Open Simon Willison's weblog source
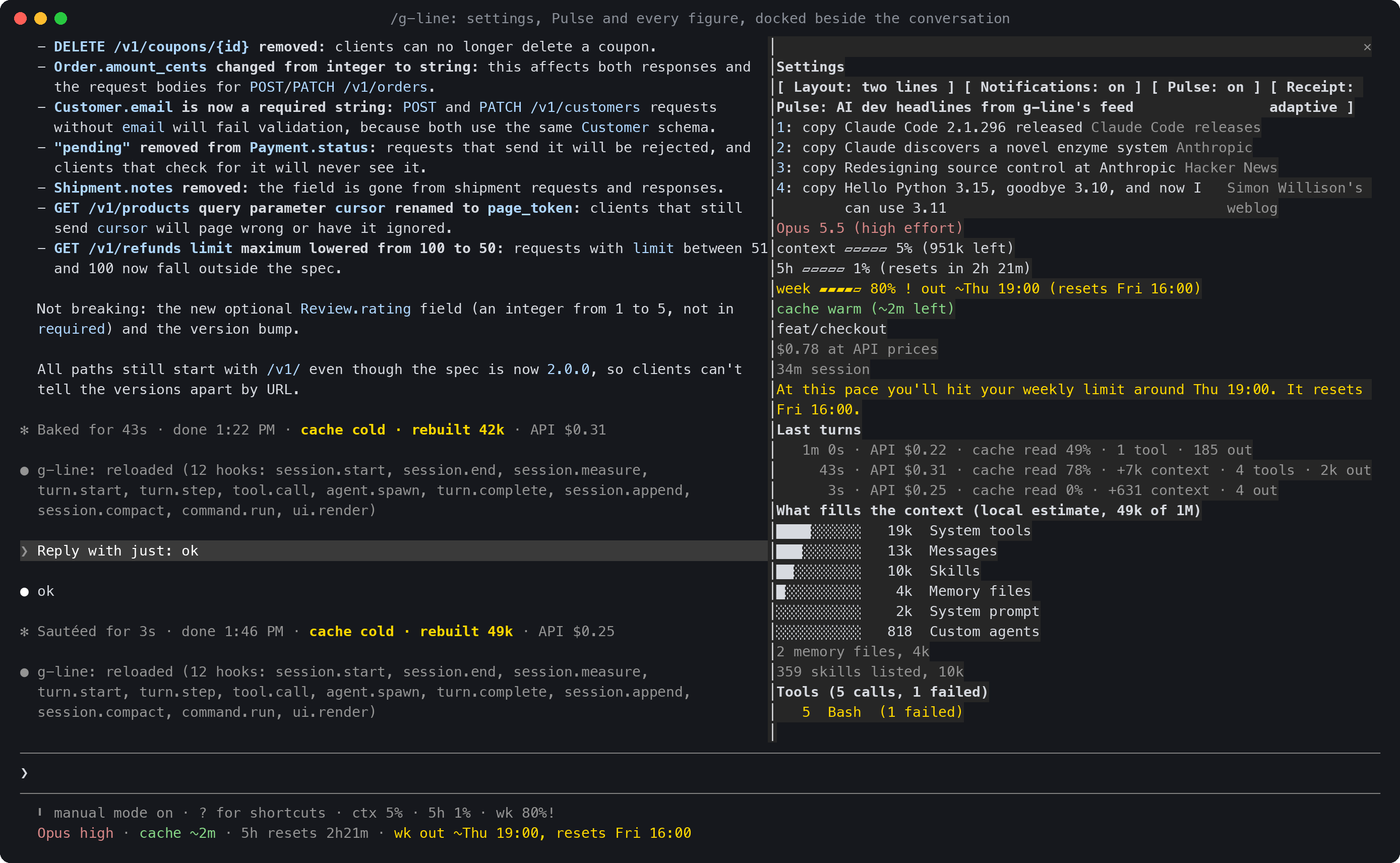The image size is (1400, 863). 1295,198
